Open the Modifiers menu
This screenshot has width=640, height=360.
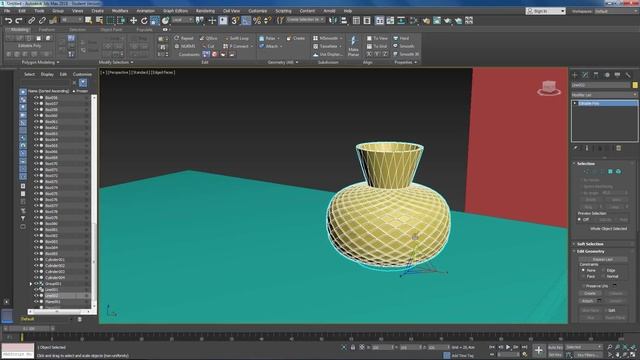pos(120,11)
